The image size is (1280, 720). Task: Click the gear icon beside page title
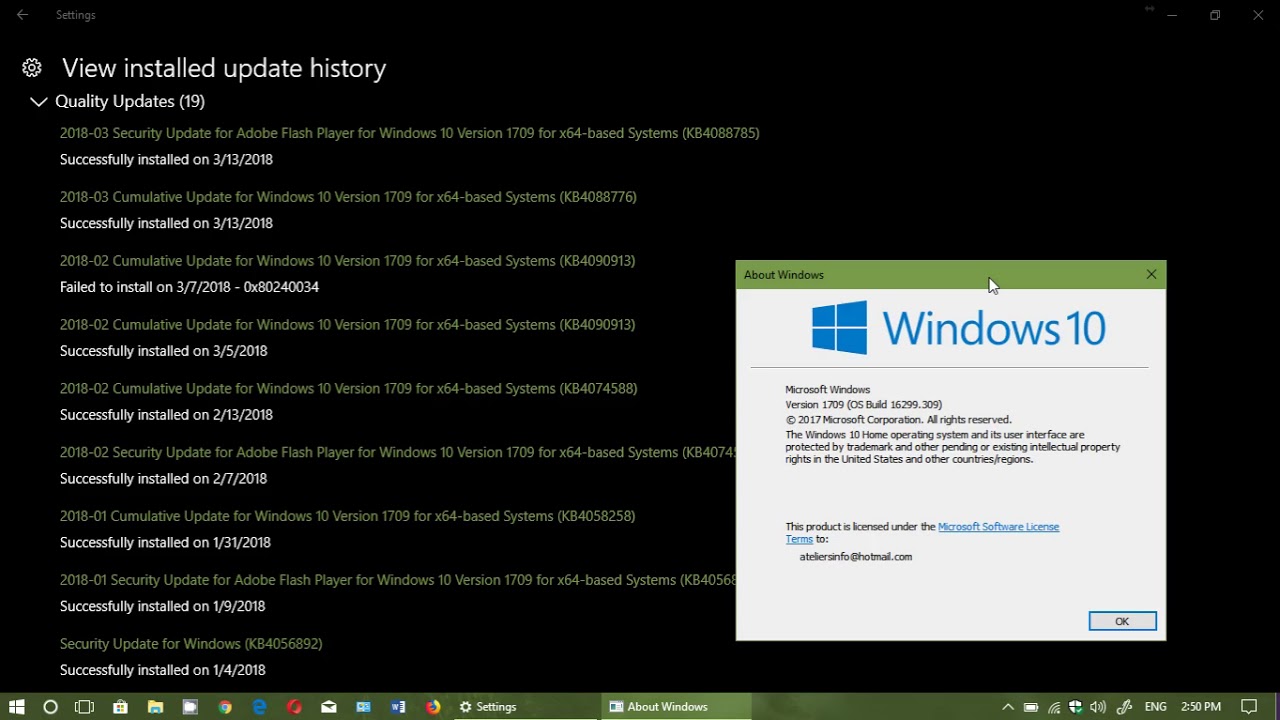32,68
